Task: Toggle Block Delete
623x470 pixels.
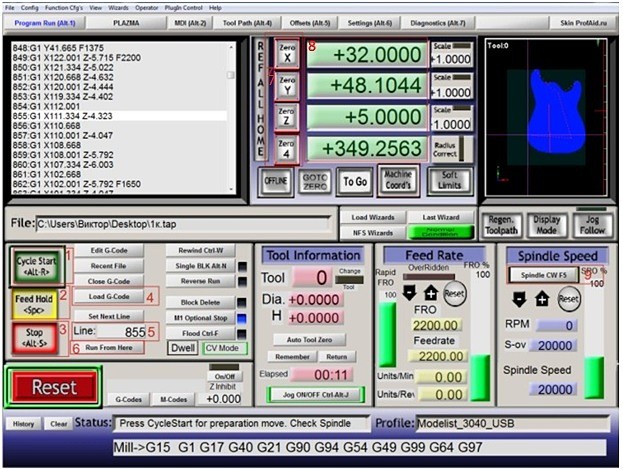Action: [201, 302]
